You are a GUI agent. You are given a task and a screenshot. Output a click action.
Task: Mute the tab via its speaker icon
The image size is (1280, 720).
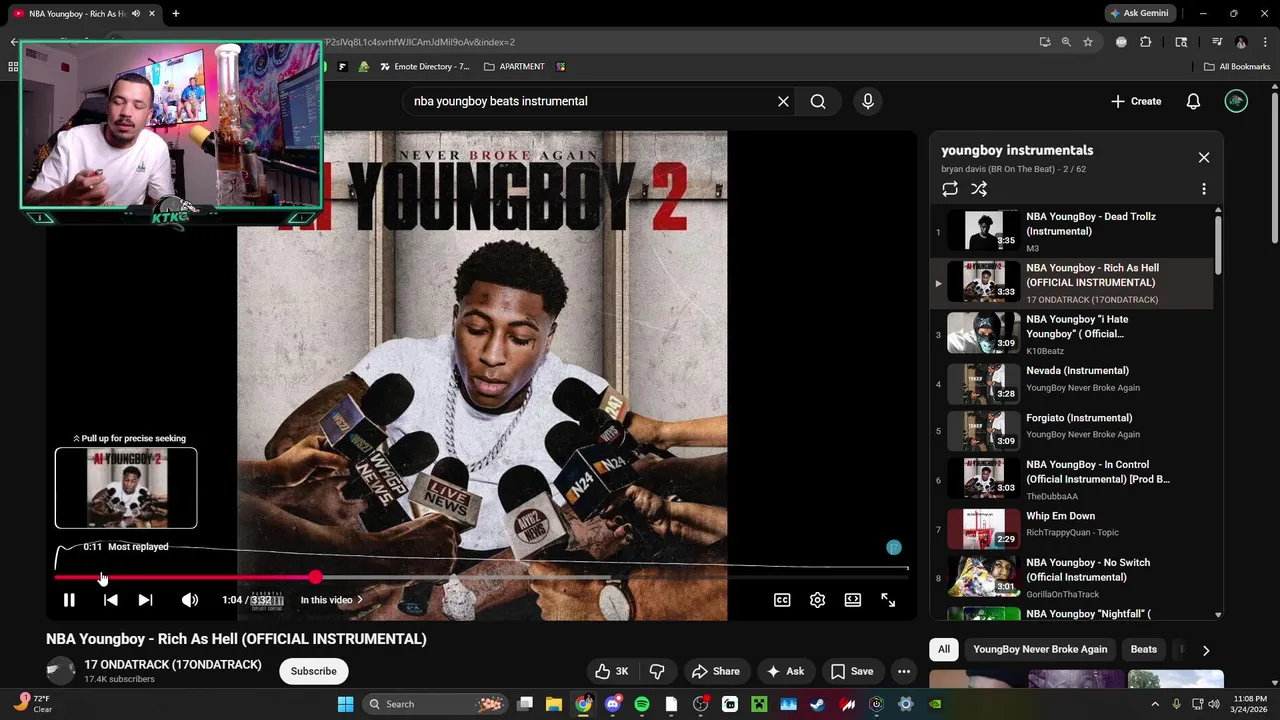[x=136, y=13]
